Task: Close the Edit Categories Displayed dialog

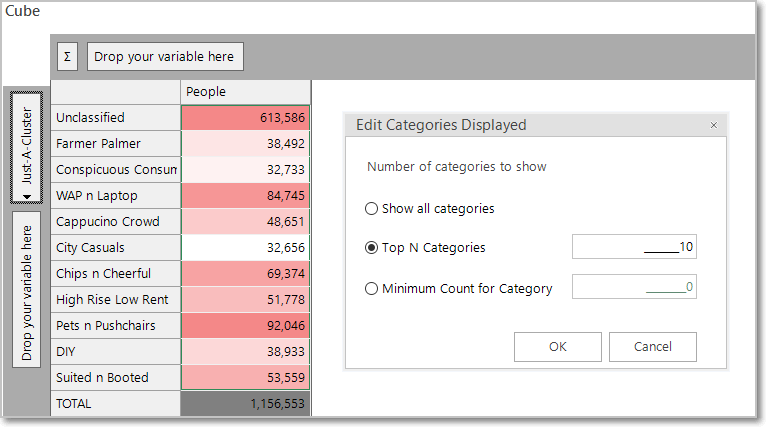Action: coord(714,125)
